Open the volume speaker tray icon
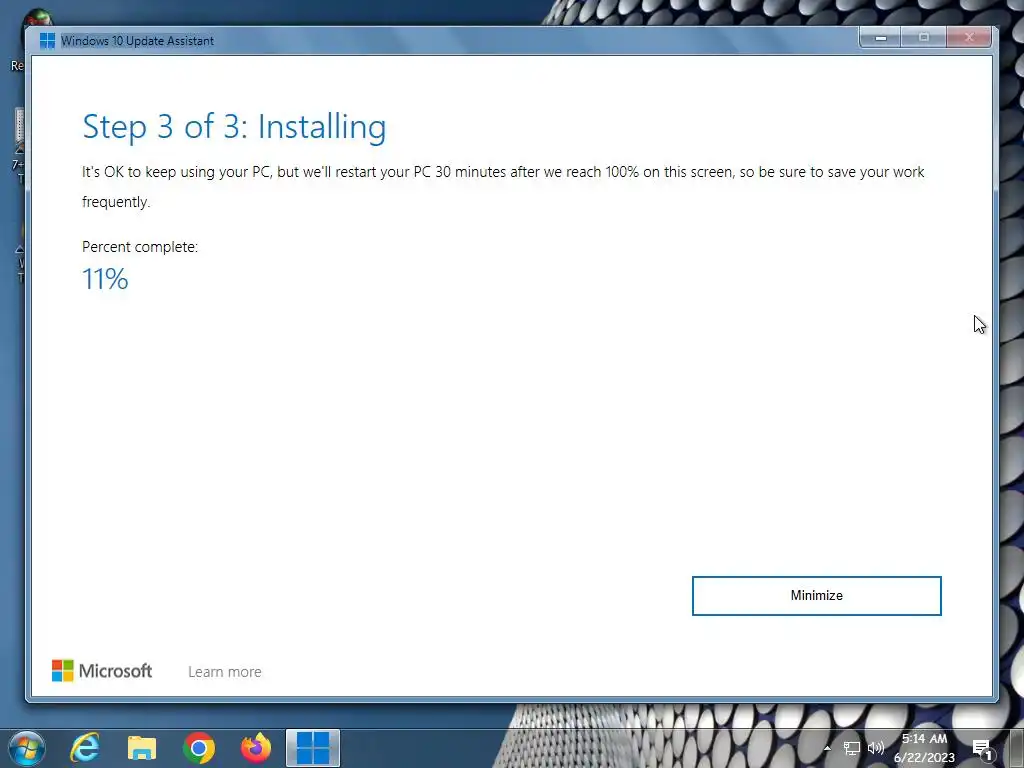1024x768 pixels. (x=876, y=748)
